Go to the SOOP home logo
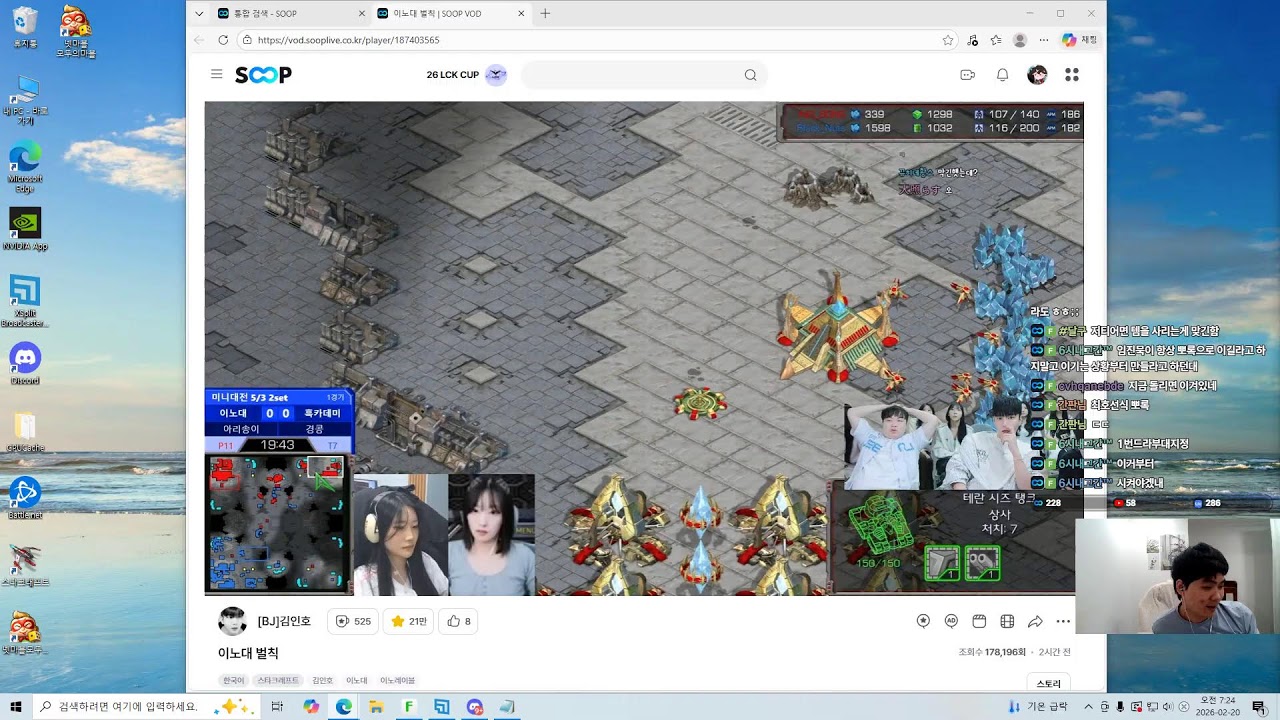Image resolution: width=1280 pixels, height=720 pixels. [x=263, y=75]
